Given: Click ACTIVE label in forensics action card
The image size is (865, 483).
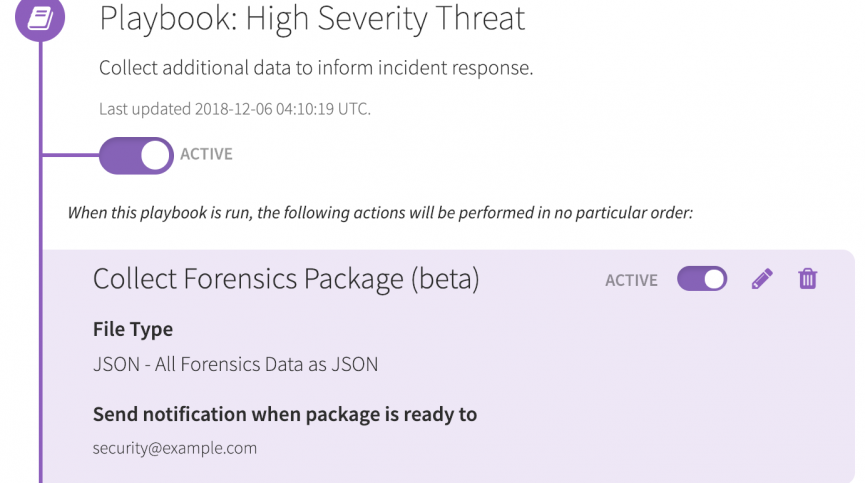Looking at the screenshot, I should (x=631, y=280).
